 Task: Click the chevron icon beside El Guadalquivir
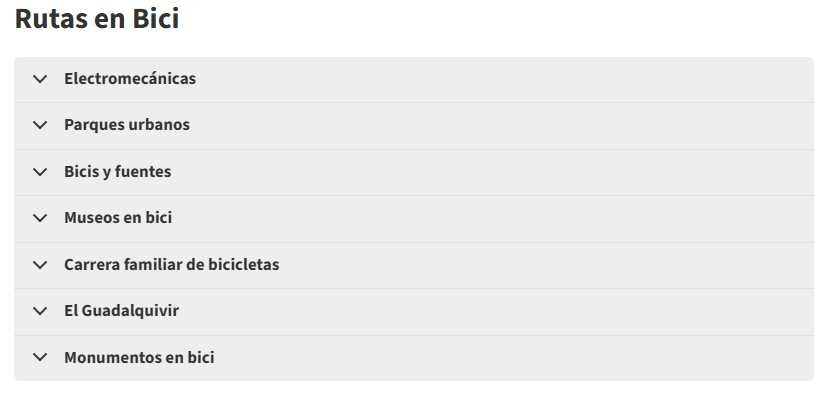click(40, 311)
